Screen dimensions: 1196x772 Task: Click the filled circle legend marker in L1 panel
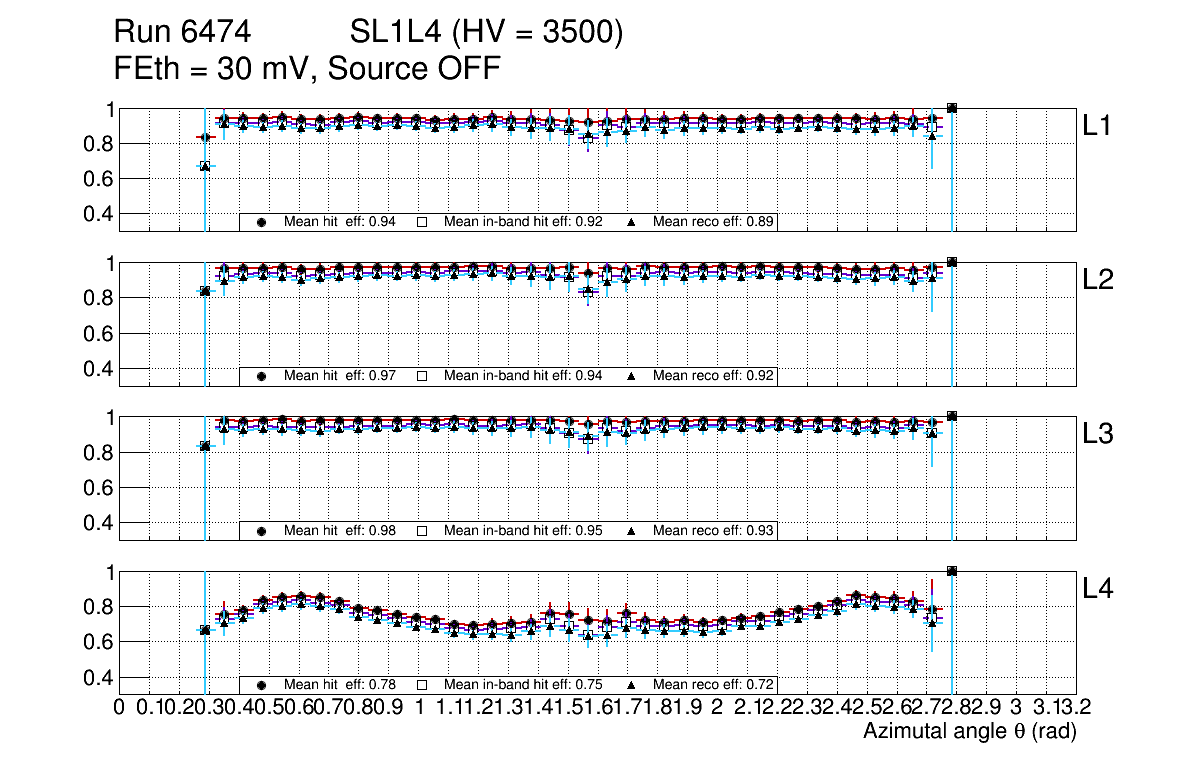click(x=262, y=222)
